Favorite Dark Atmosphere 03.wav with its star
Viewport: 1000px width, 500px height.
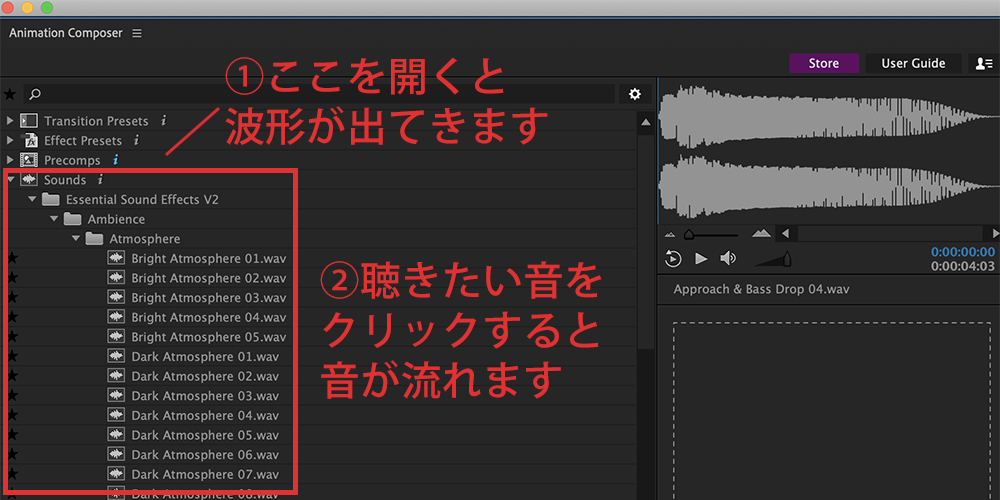tap(11, 396)
